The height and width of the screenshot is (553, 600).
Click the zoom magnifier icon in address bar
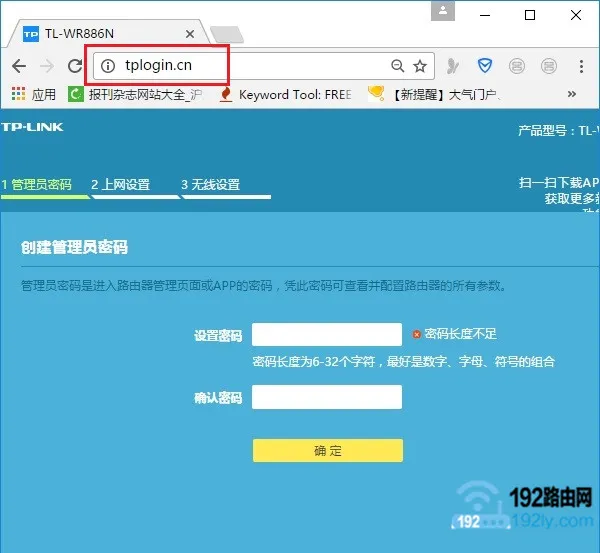pyautogui.click(x=397, y=66)
